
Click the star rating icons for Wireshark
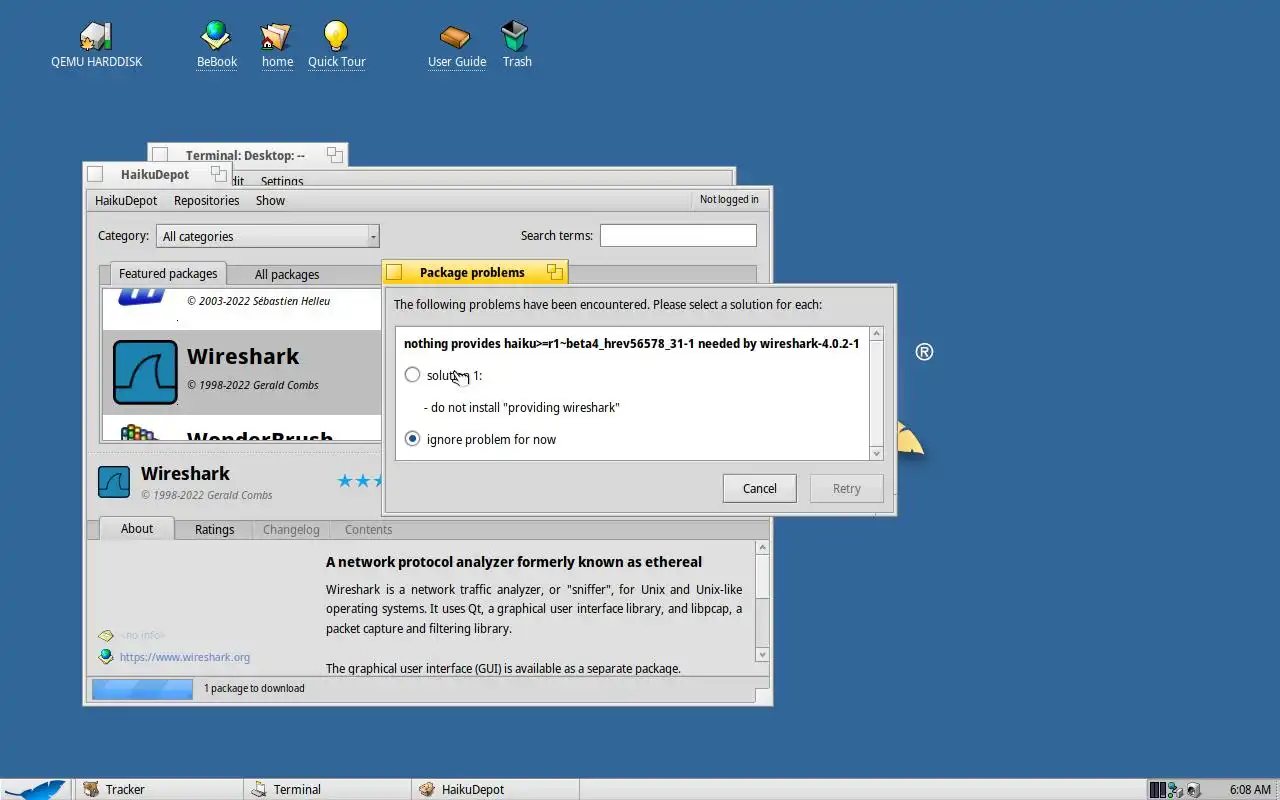pos(358,481)
